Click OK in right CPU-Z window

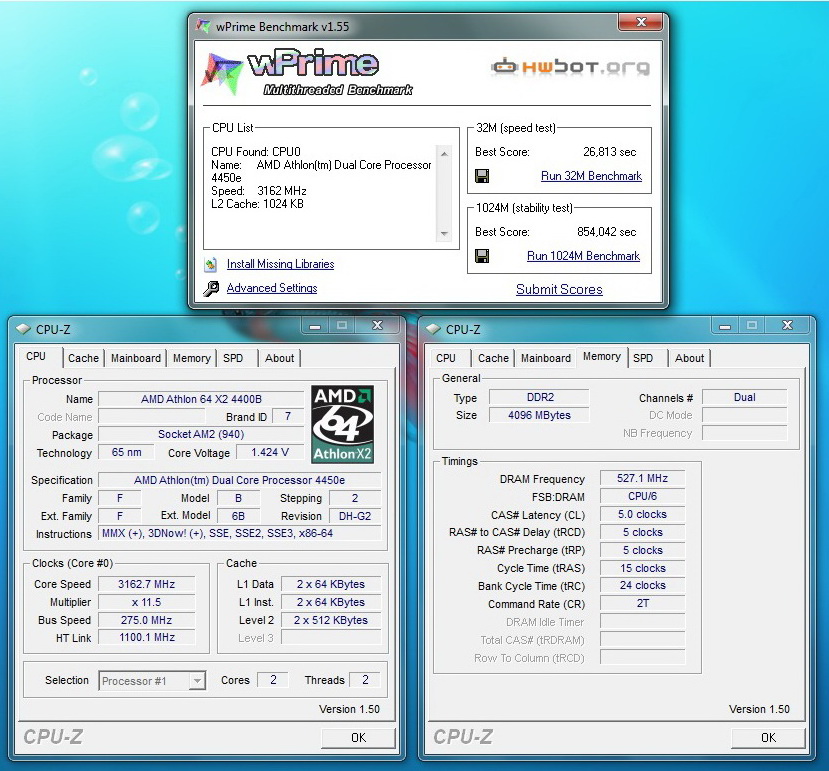point(768,738)
